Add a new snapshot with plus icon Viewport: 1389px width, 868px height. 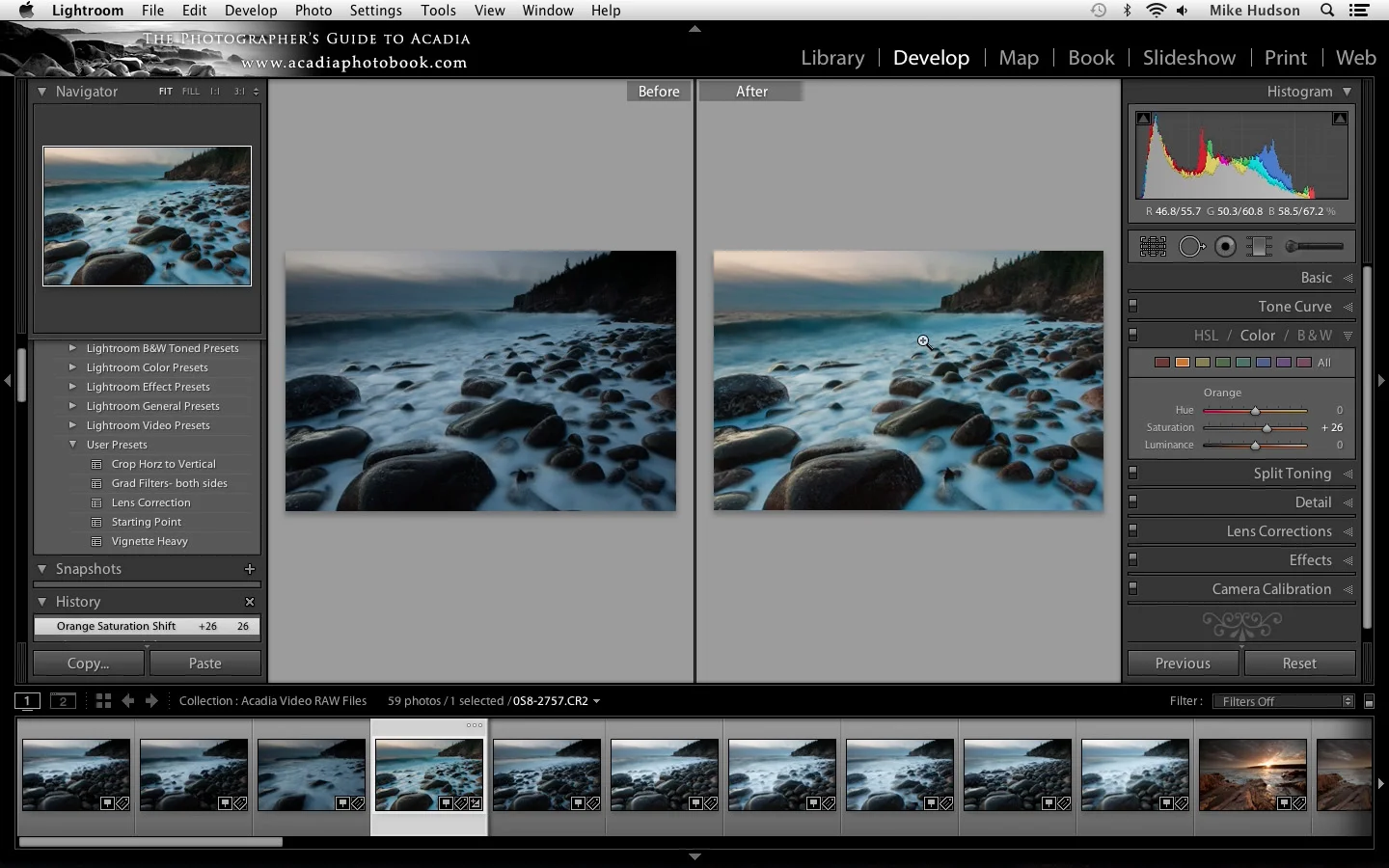point(250,569)
